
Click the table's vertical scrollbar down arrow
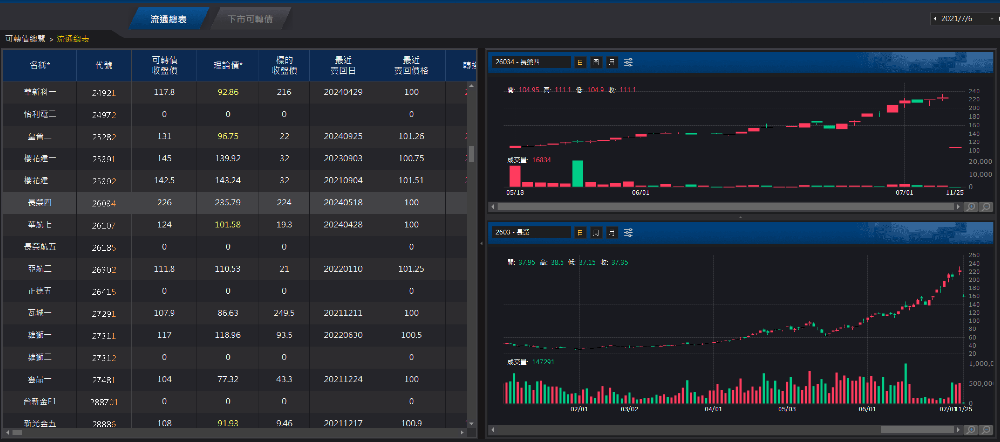pos(472,423)
